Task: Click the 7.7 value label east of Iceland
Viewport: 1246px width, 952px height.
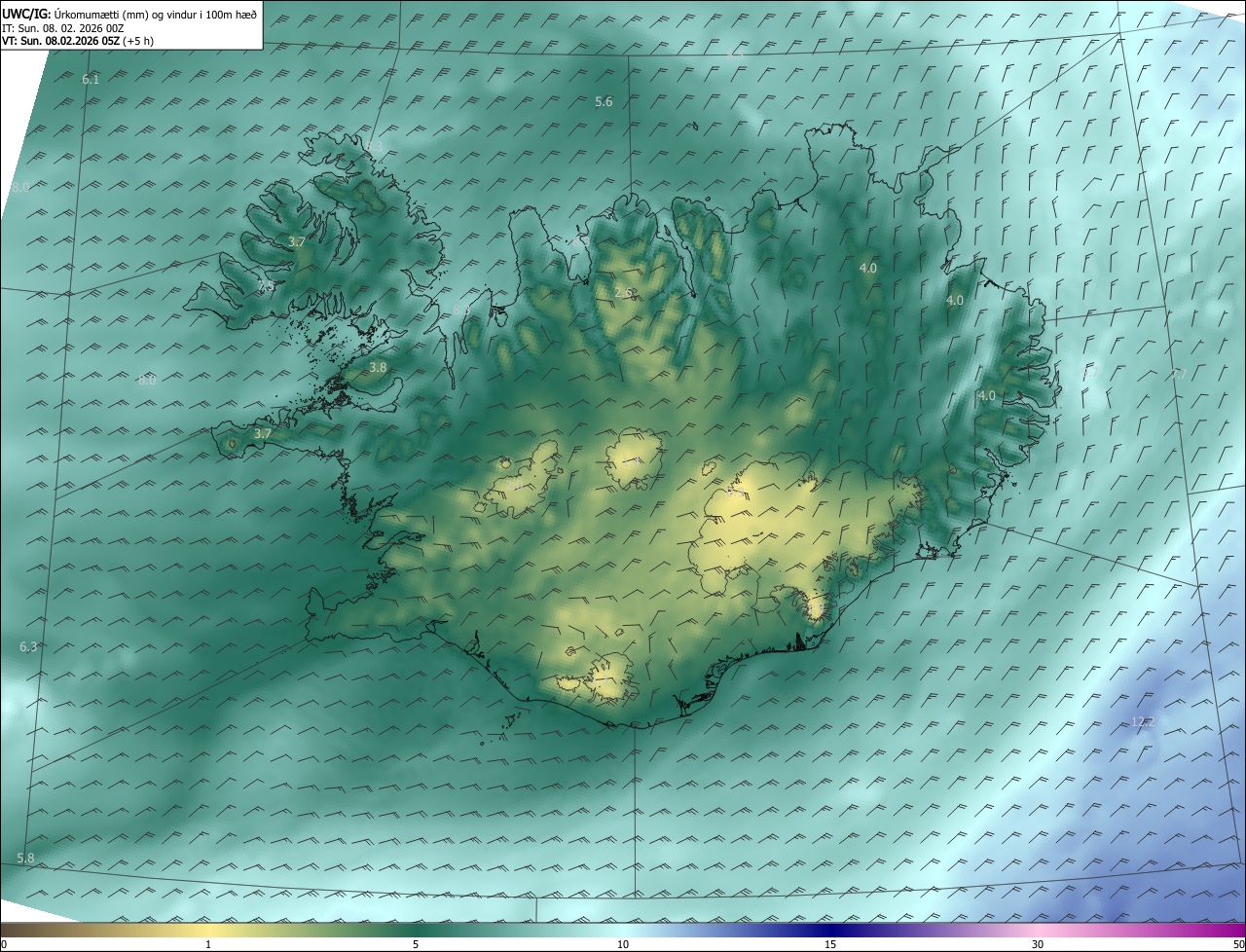Action: (x=1178, y=375)
